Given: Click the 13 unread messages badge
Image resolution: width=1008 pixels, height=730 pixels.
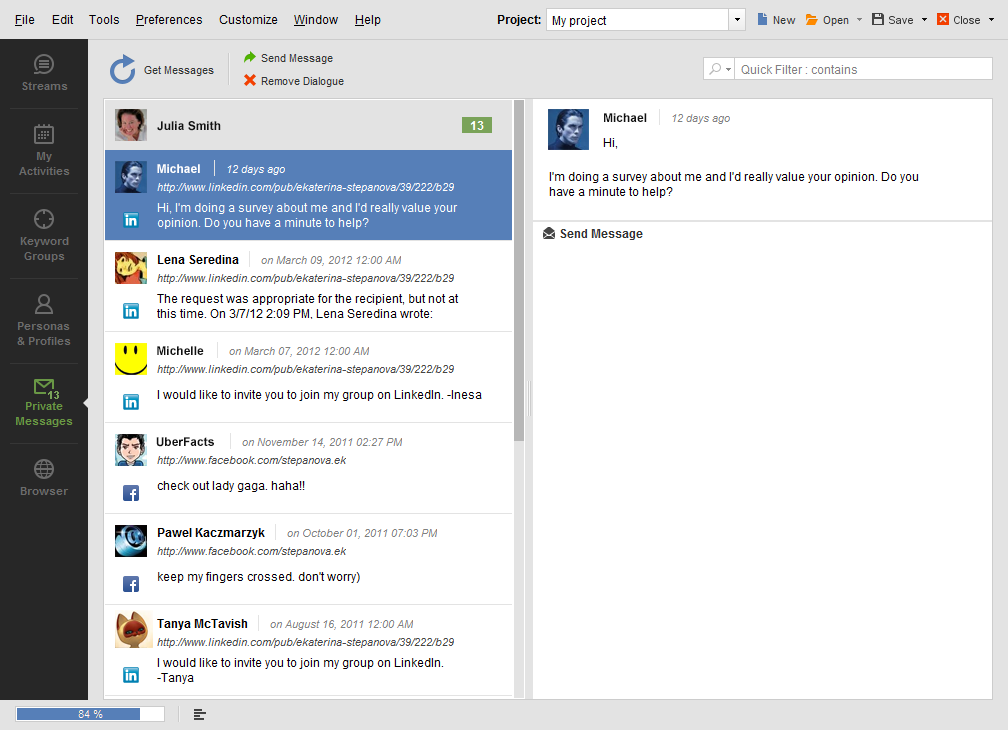Looking at the screenshot, I should pos(477,125).
